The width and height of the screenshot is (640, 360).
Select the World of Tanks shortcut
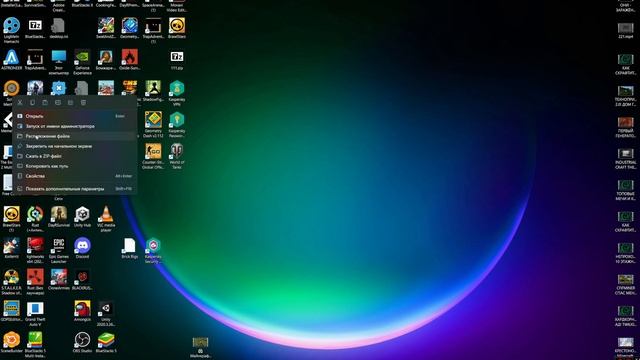coord(177,156)
